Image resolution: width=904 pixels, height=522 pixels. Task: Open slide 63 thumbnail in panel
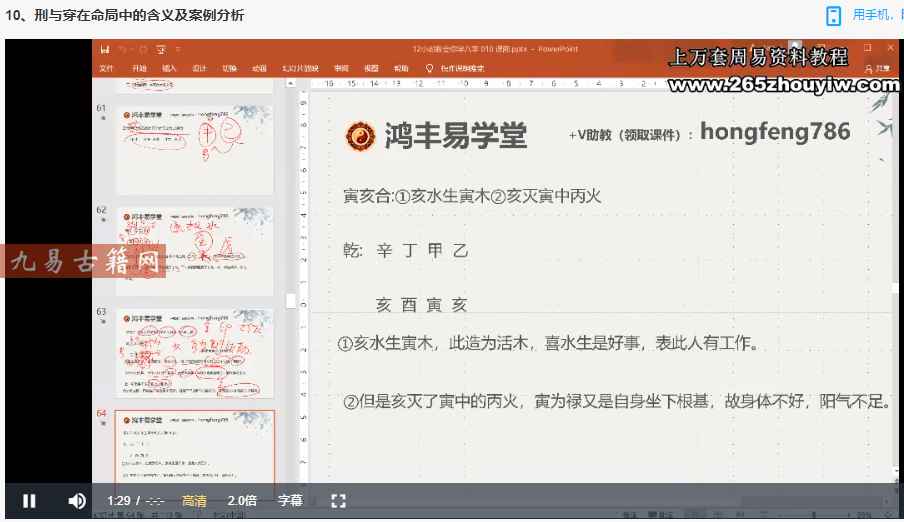pos(194,352)
